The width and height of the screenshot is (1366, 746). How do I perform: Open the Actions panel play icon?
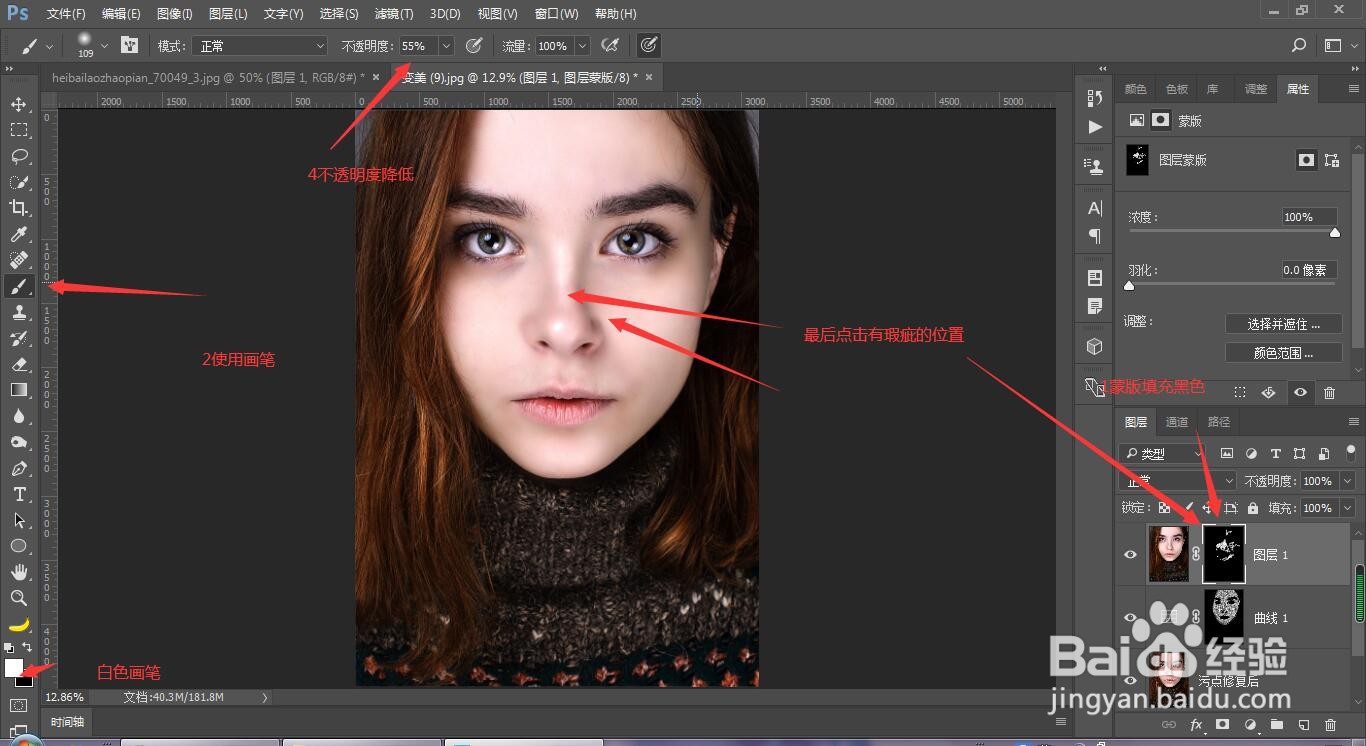[x=1095, y=127]
